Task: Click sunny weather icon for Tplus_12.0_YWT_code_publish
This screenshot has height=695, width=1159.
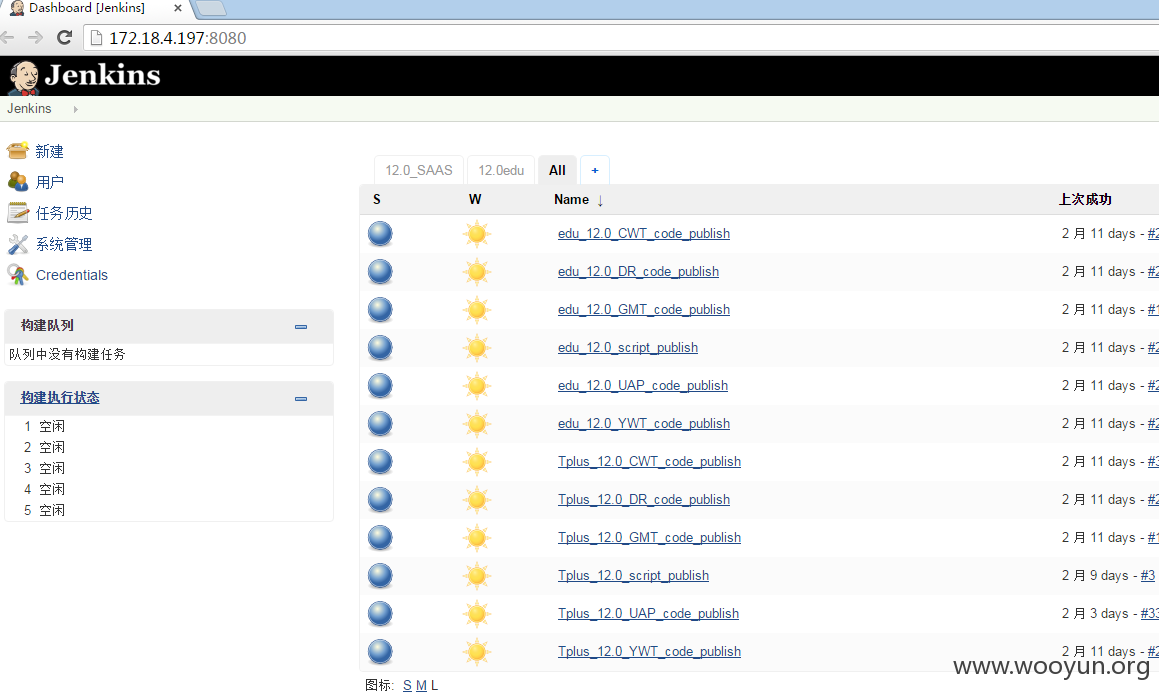Action: tap(477, 651)
